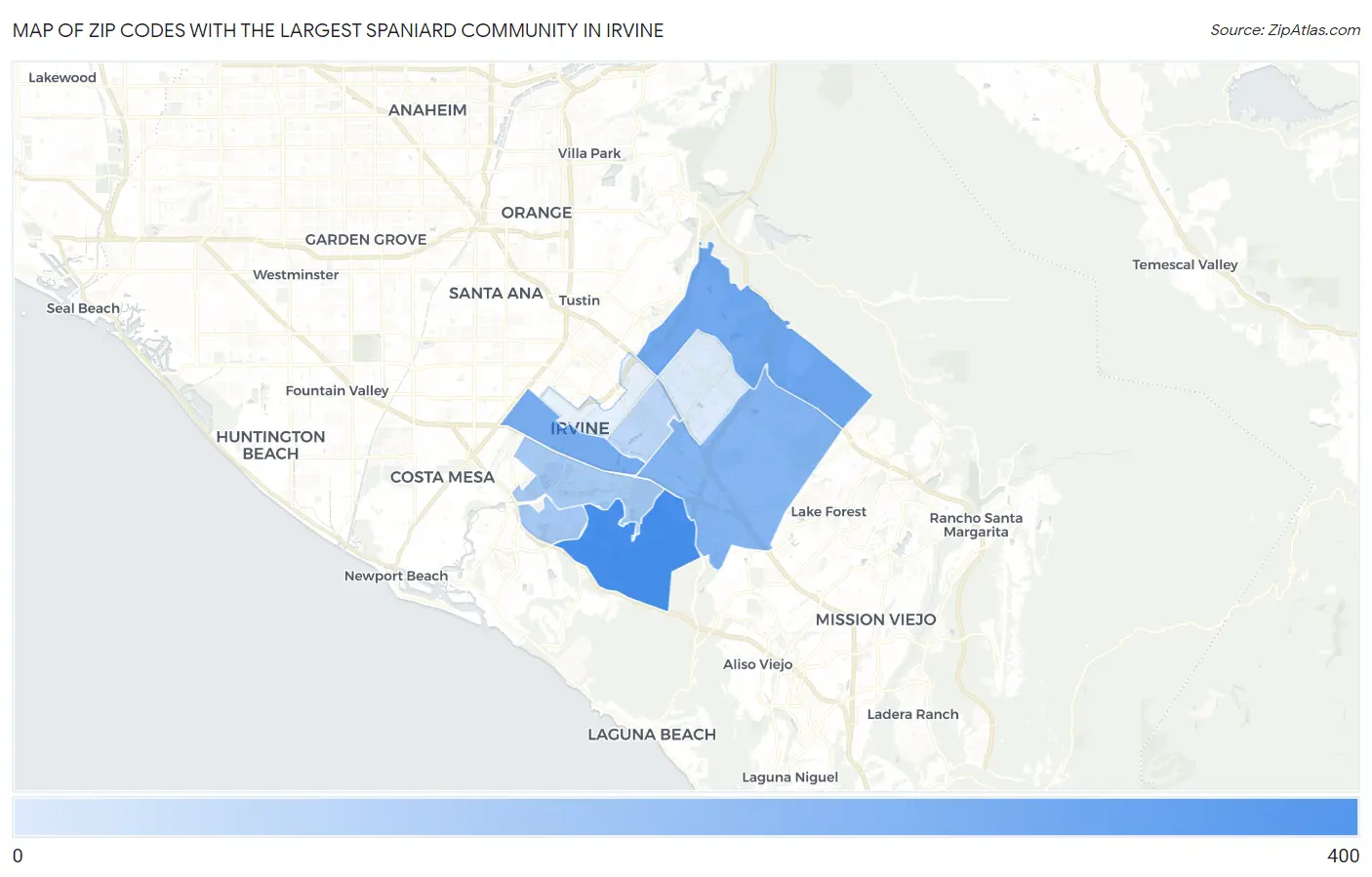Click the COSTA MESA map label
This screenshot has width=1372, height=877.
(x=442, y=477)
